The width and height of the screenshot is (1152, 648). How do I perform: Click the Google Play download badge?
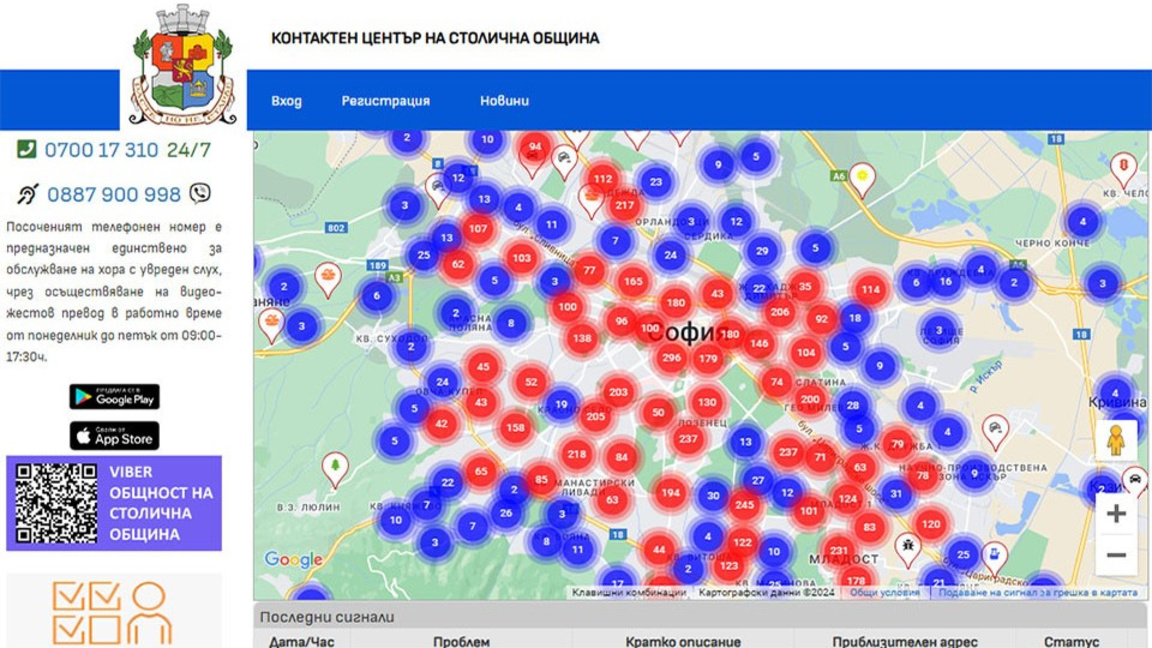pyautogui.click(x=113, y=397)
